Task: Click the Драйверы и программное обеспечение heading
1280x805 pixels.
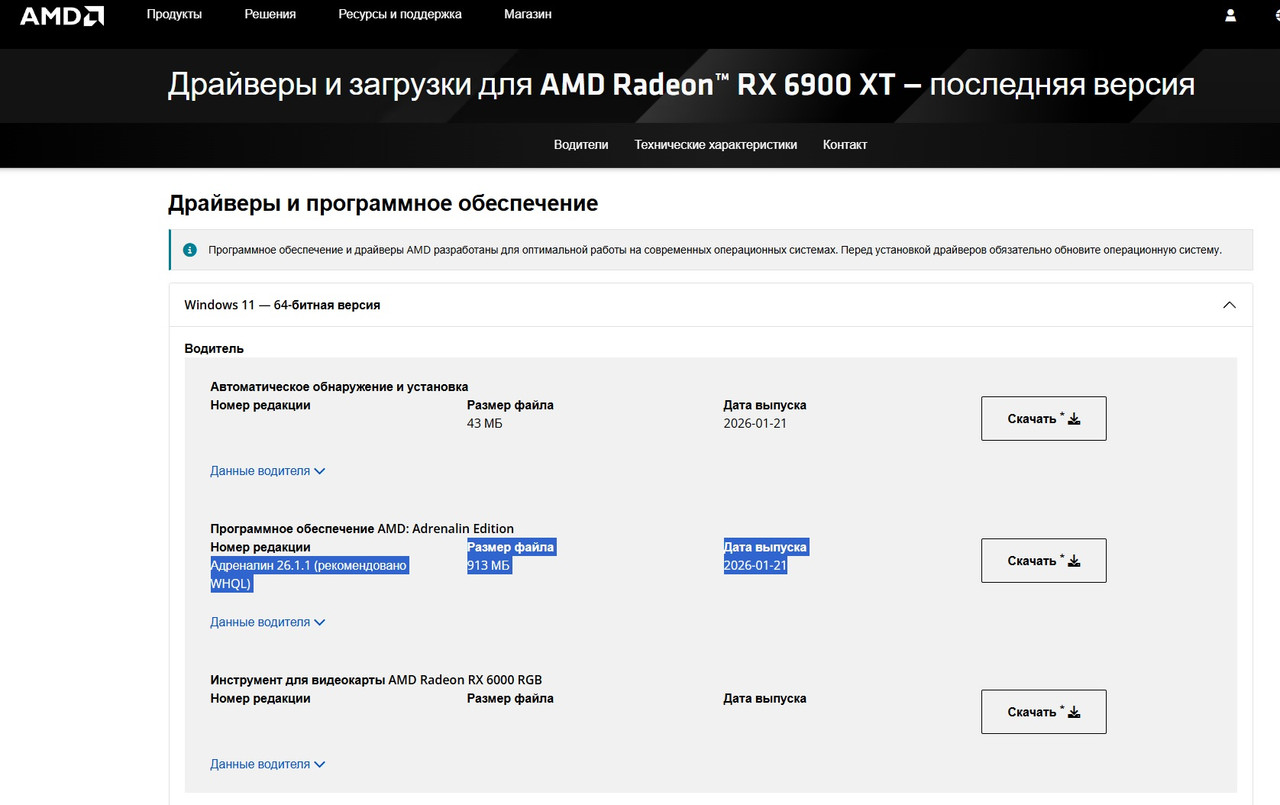Action: click(x=383, y=204)
